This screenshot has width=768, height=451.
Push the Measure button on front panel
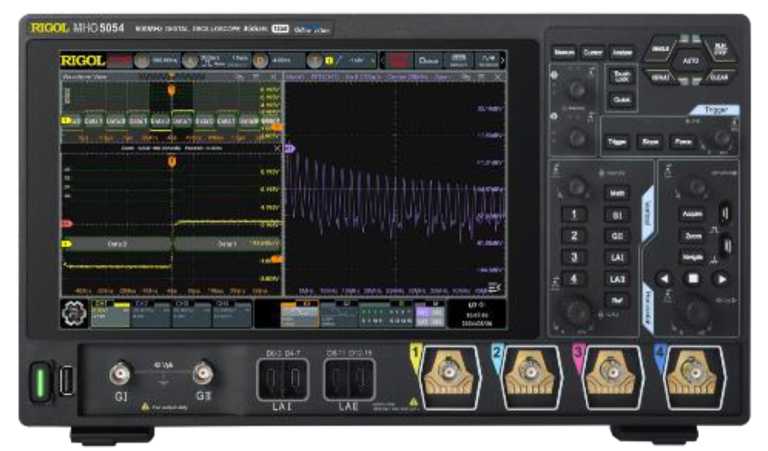pyautogui.click(x=564, y=52)
